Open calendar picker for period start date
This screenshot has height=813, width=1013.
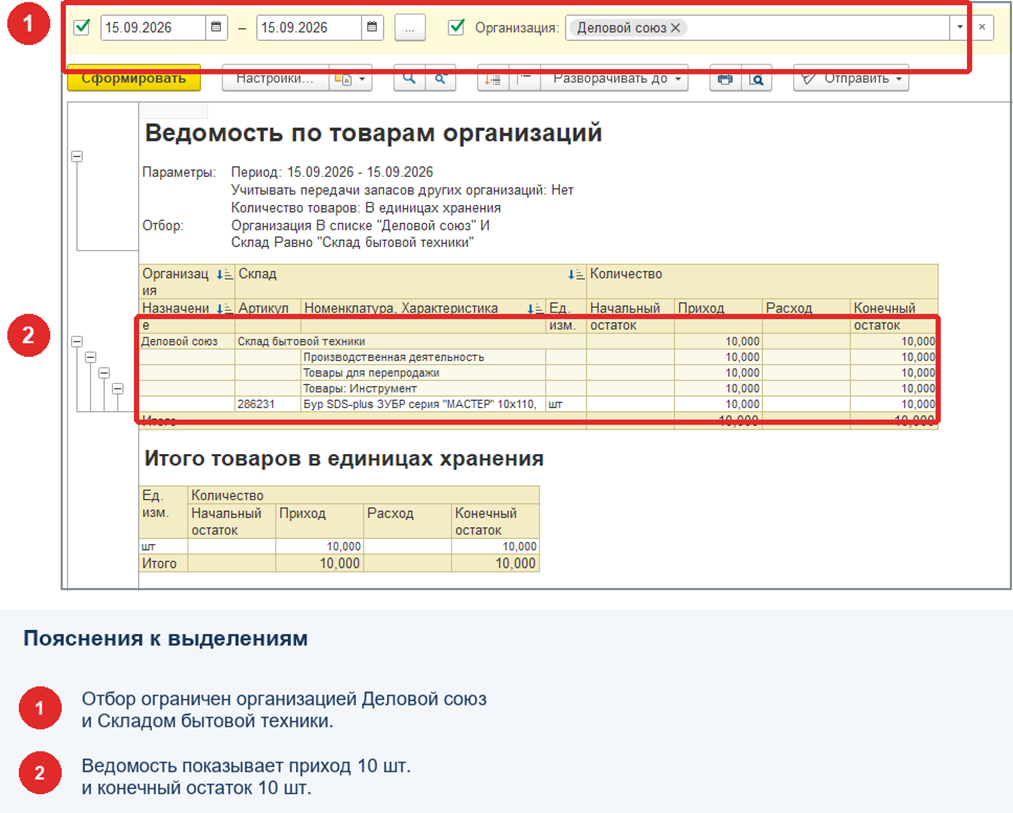[x=216, y=27]
